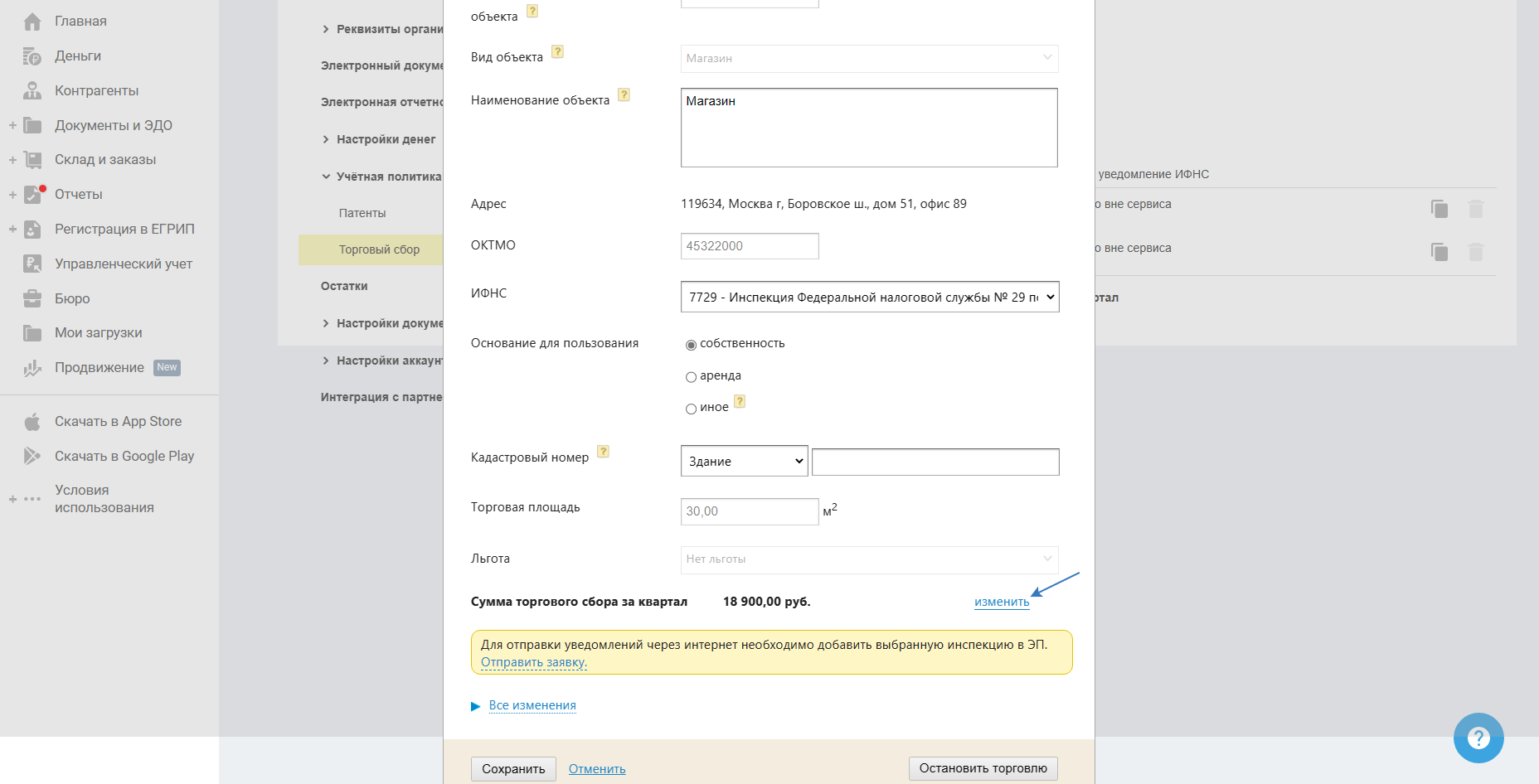Click the Остановить торговлю button

[x=983, y=768]
